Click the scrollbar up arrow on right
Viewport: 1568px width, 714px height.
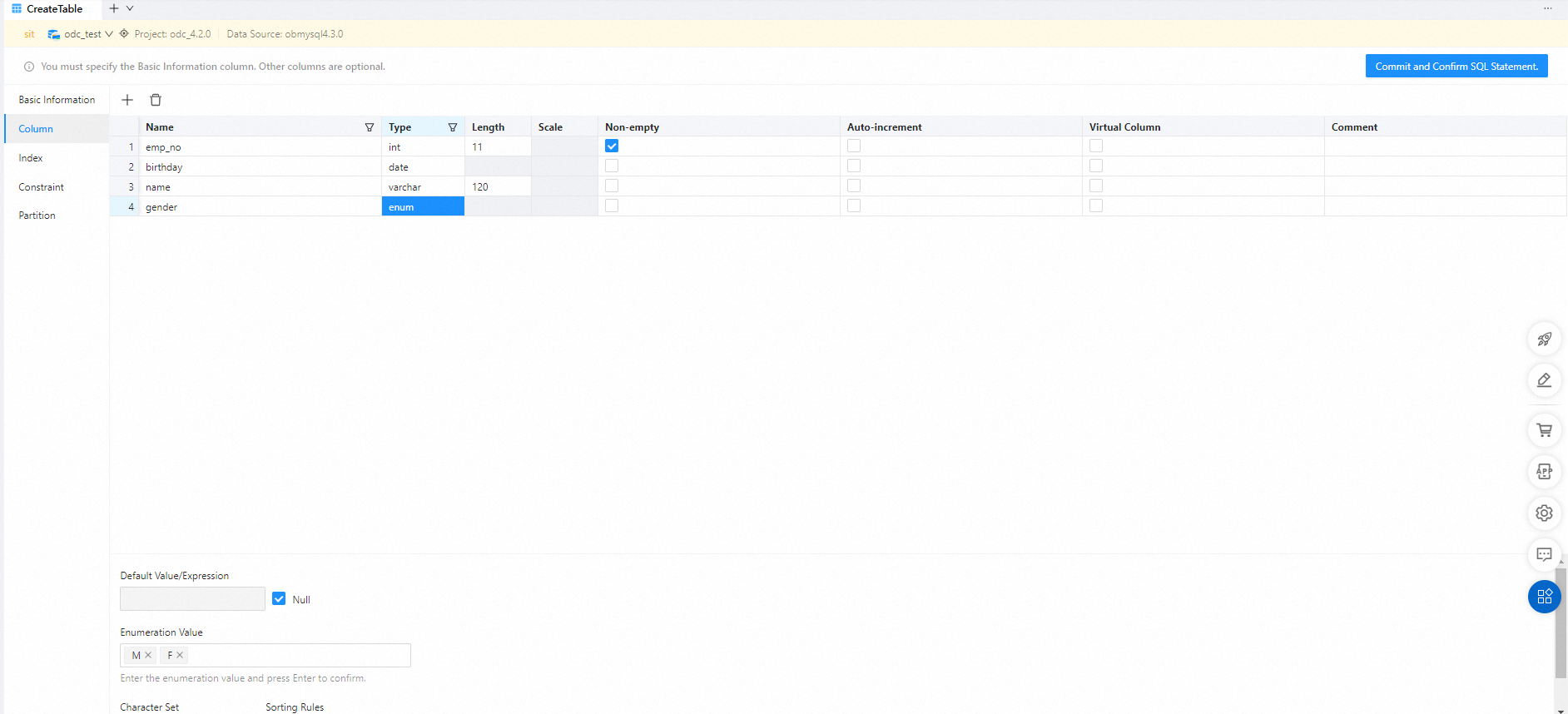(x=1561, y=562)
